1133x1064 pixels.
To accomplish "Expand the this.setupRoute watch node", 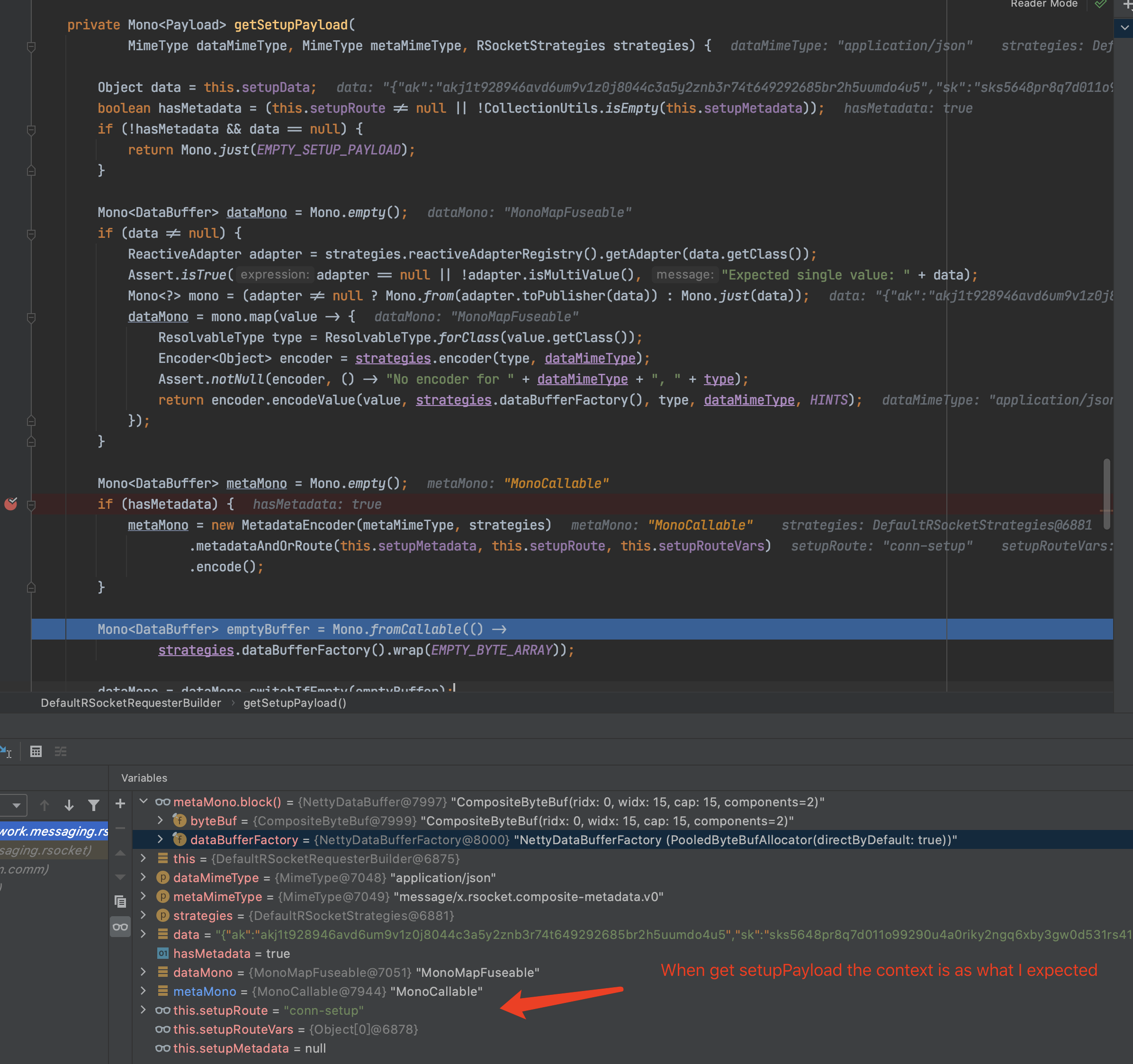I will click(144, 1010).
